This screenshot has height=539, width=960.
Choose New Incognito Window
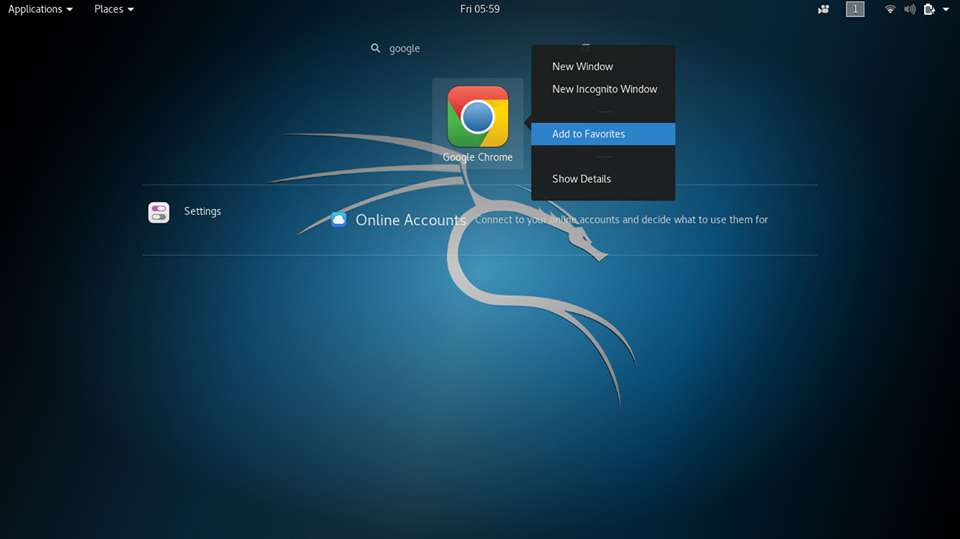tap(603, 89)
